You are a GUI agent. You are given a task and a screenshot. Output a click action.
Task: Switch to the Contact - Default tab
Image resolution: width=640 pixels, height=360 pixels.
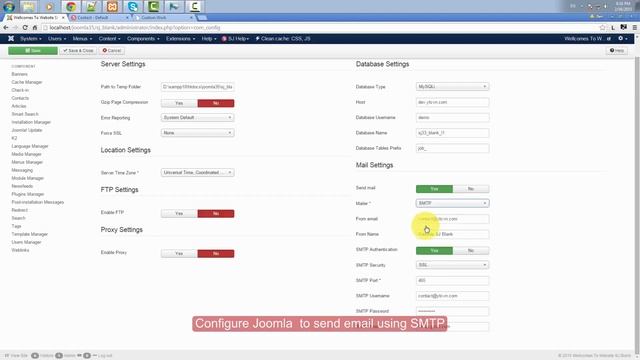coord(99,18)
